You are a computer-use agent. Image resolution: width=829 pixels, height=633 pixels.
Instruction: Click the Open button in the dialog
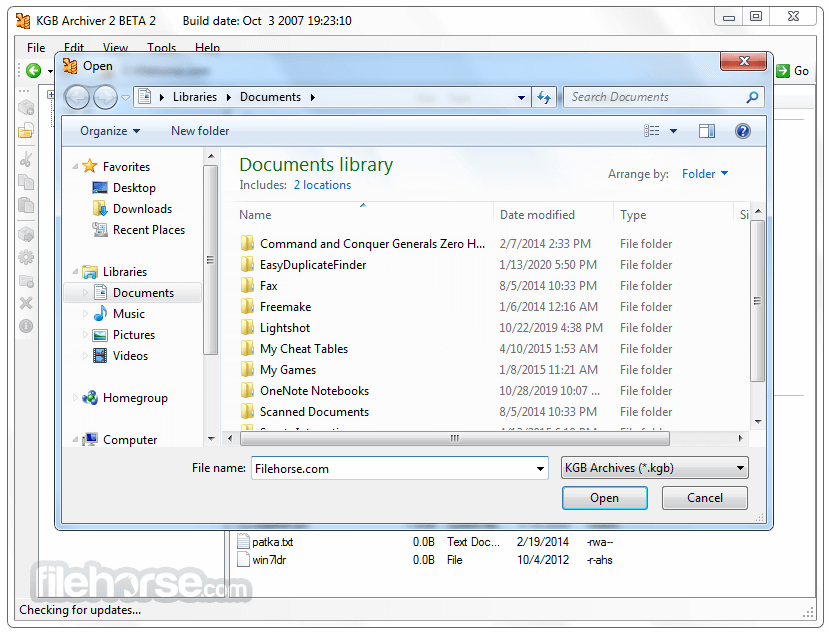click(x=604, y=498)
